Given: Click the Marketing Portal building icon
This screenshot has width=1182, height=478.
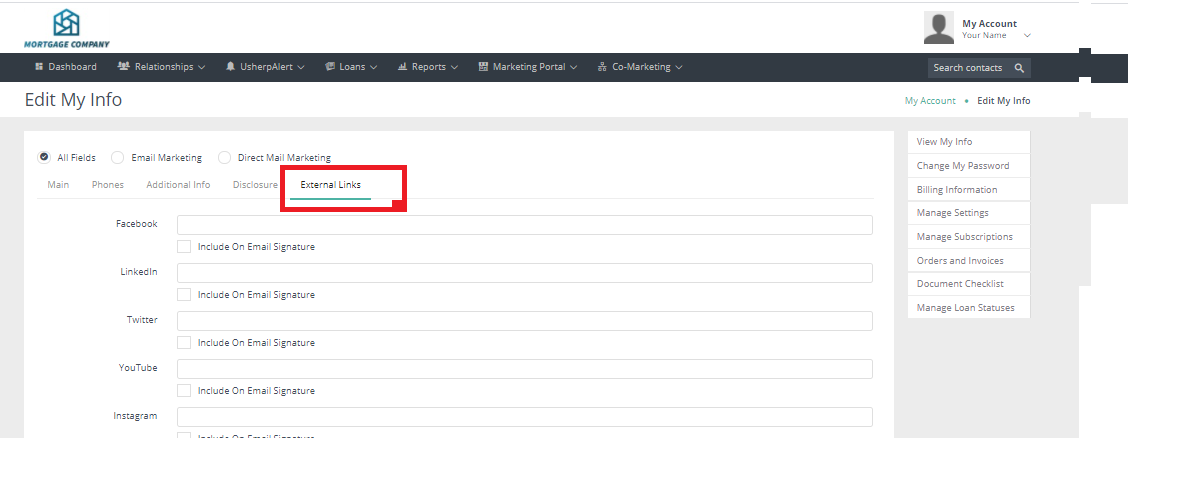Looking at the screenshot, I should tap(483, 67).
